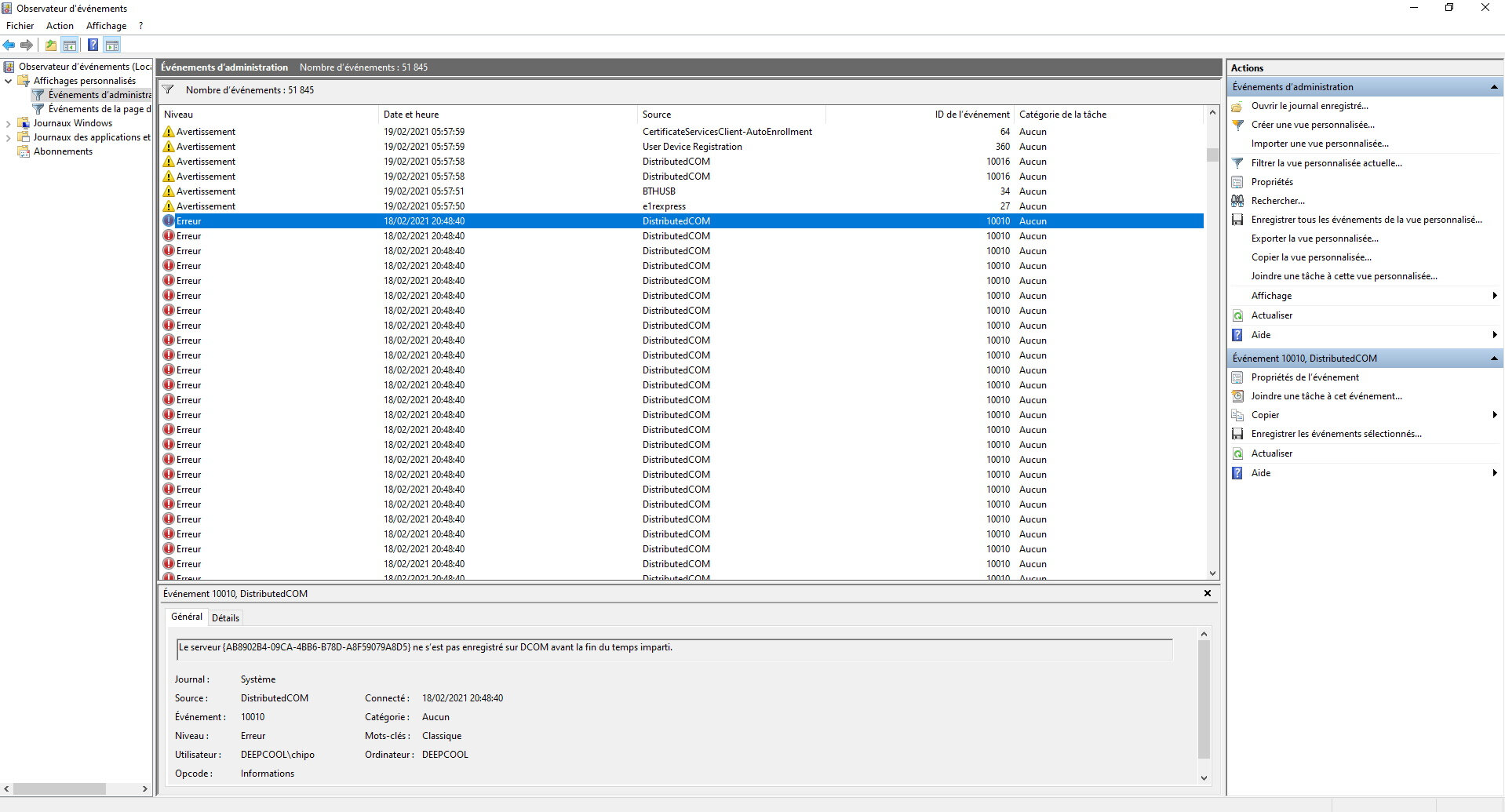Click Exporter la vue personnalisée action

click(x=1314, y=239)
